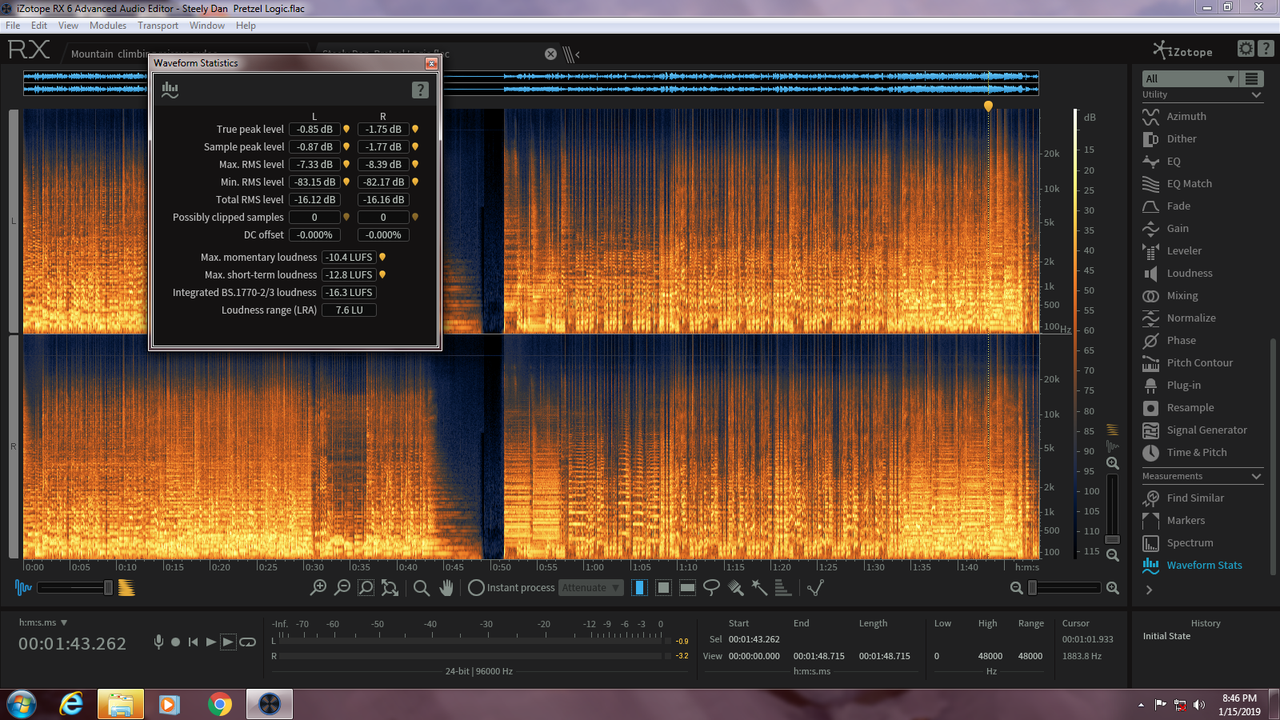Open the Signal Generator module
Image resolution: width=1280 pixels, height=720 pixels.
[1206, 430]
